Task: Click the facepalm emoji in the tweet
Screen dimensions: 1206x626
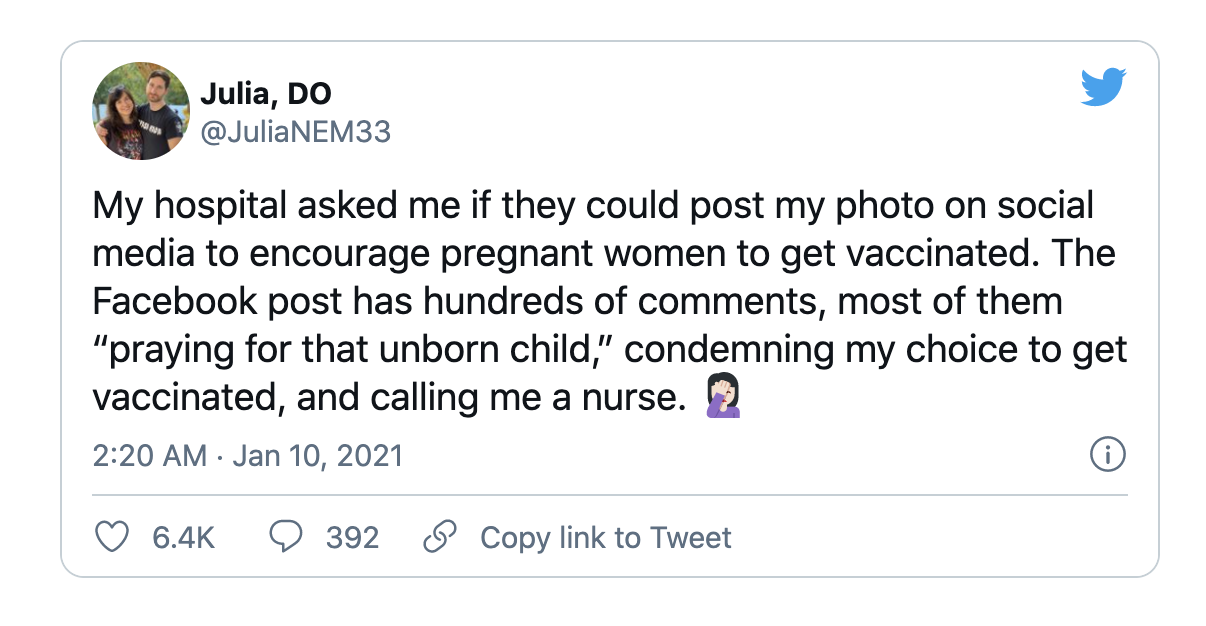Action: [723, 398]
